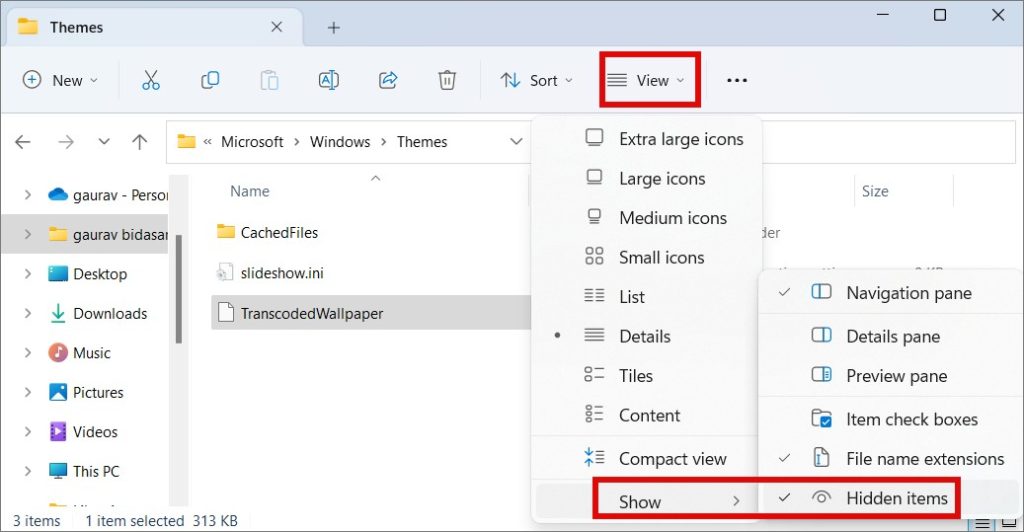This screenshot has width=1024, height=532.
Task: Sort by the Size column header
Action: tap(875, 191)
